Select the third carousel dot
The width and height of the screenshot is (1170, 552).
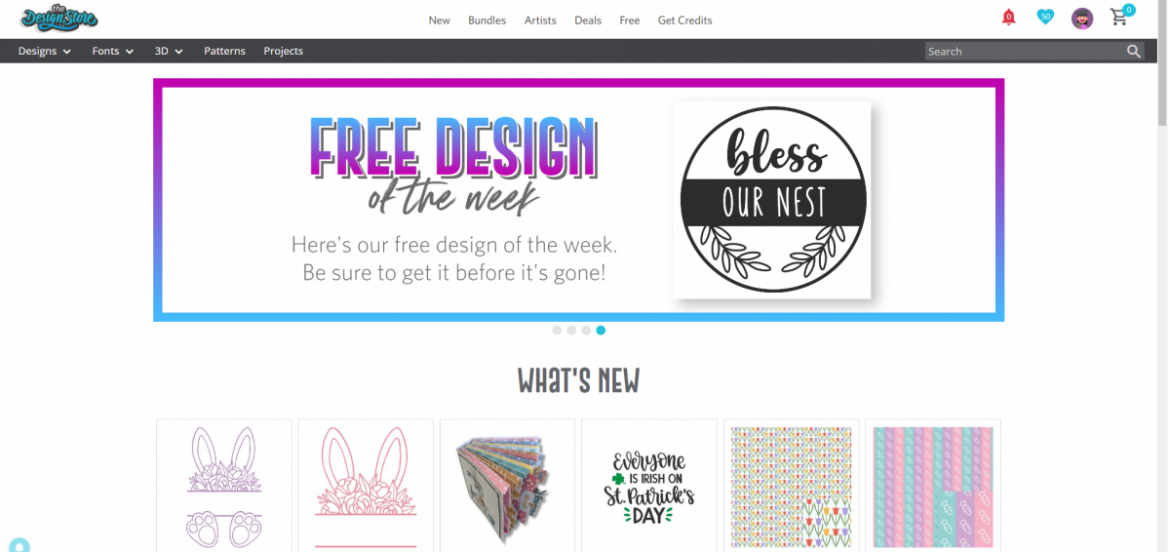coord(586,330)
